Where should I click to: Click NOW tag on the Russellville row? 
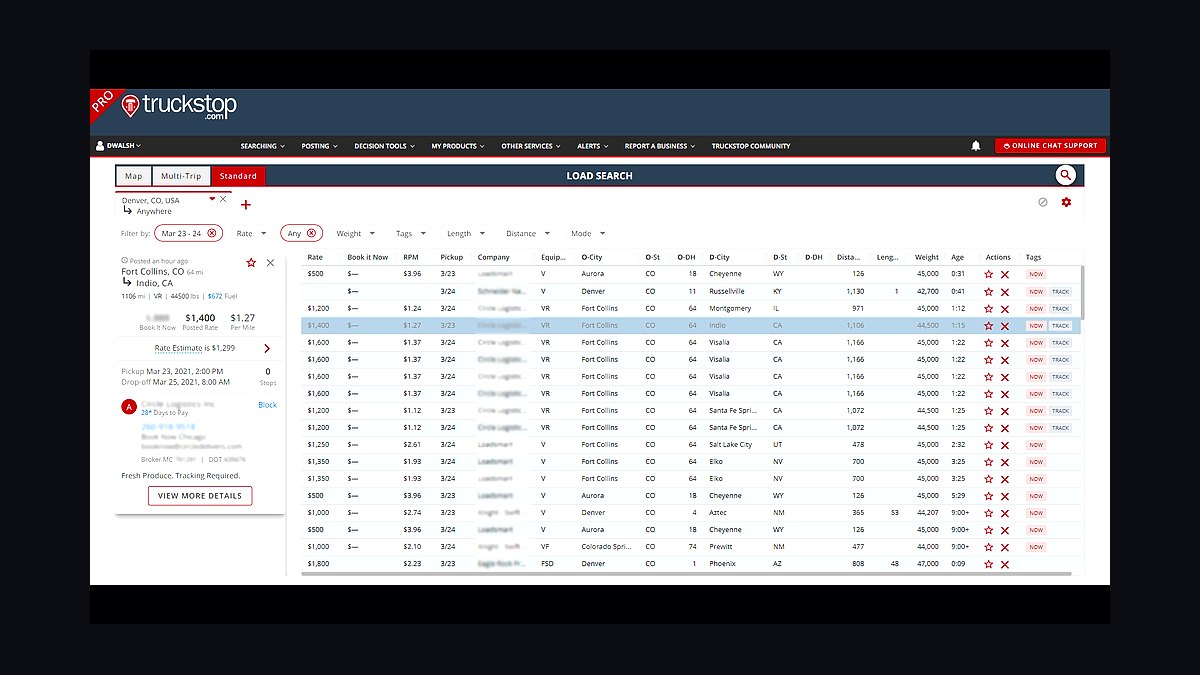pyautogui.click(x=1035, y=291)
